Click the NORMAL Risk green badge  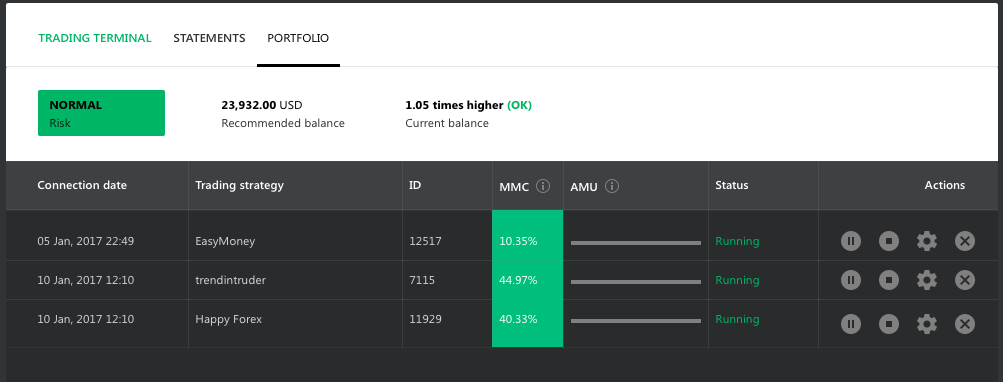[x=102, y=113]
